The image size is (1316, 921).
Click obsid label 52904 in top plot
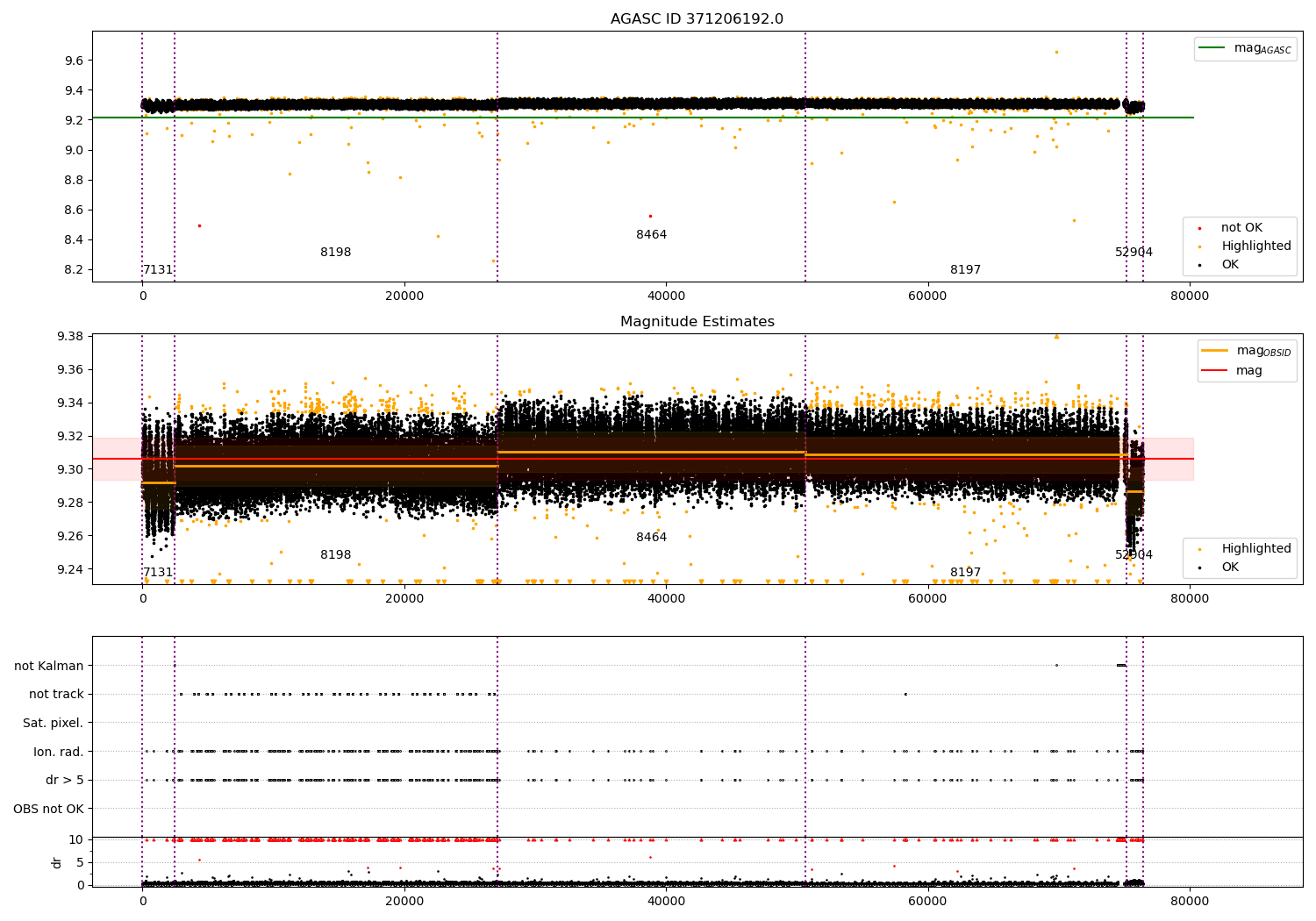point(1134,253)
